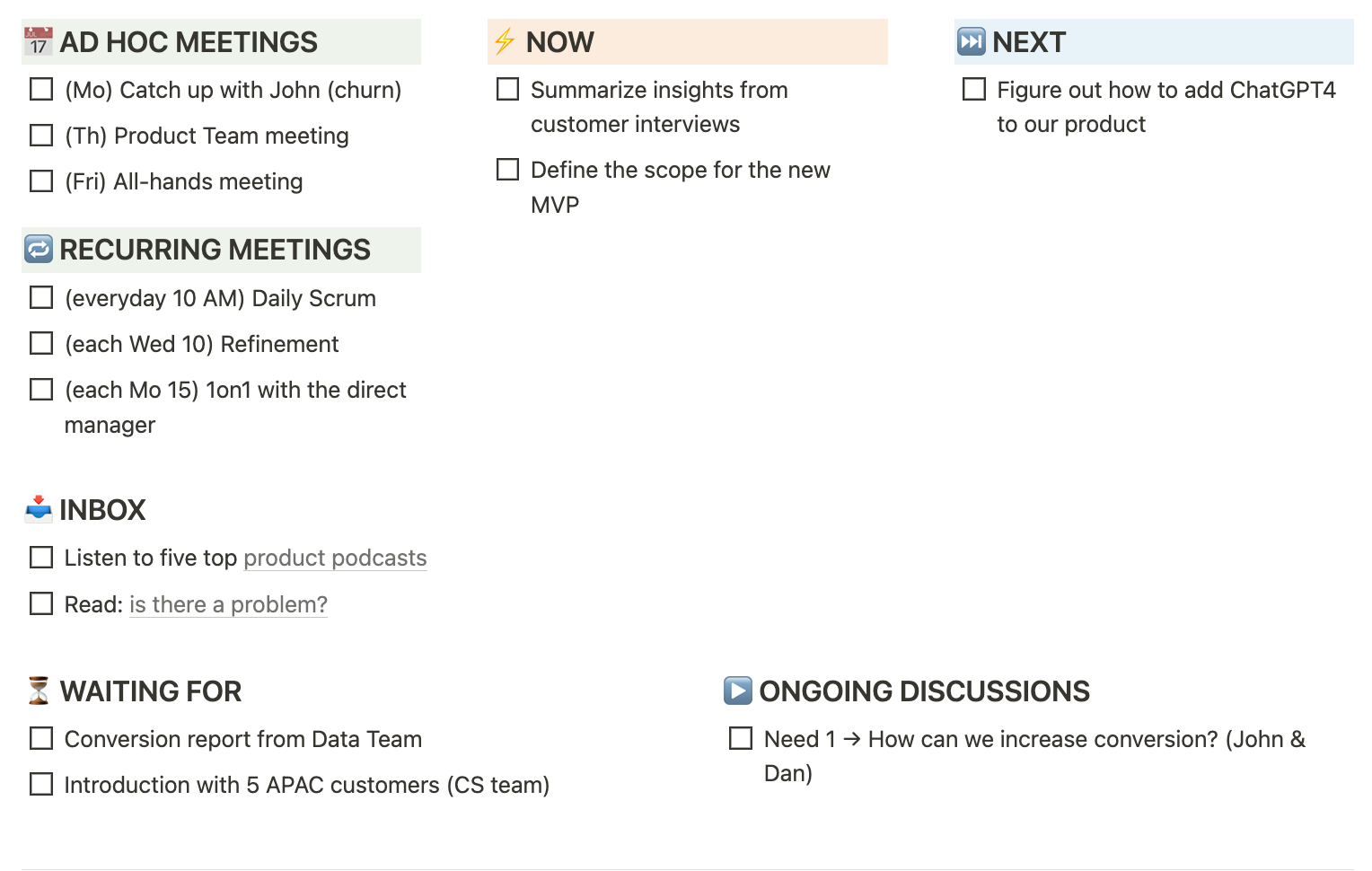Open the product podcasts link

[x=335, y=558]
